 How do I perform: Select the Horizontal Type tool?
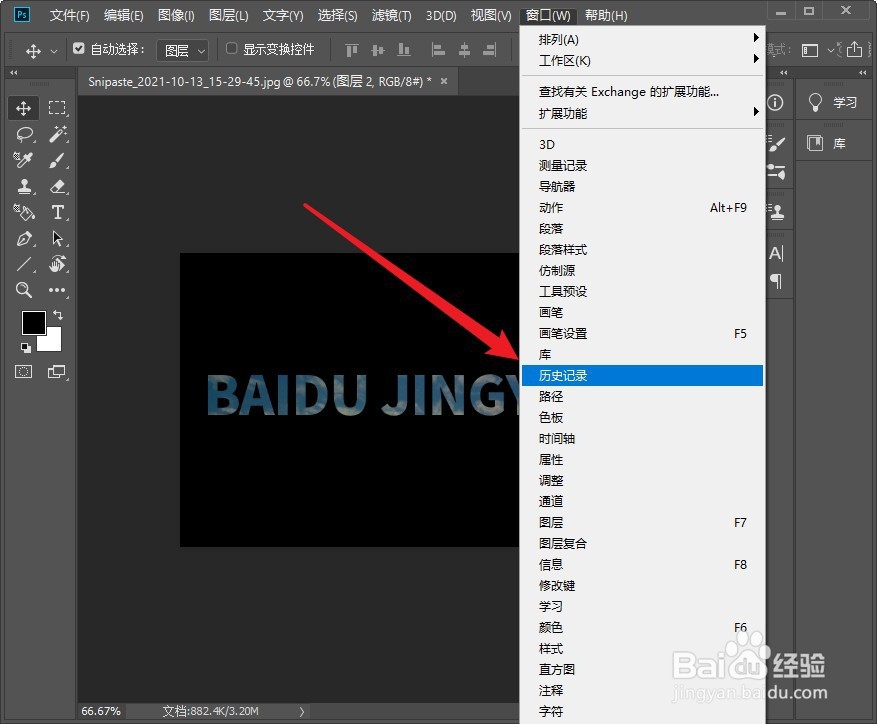[57, 212]
